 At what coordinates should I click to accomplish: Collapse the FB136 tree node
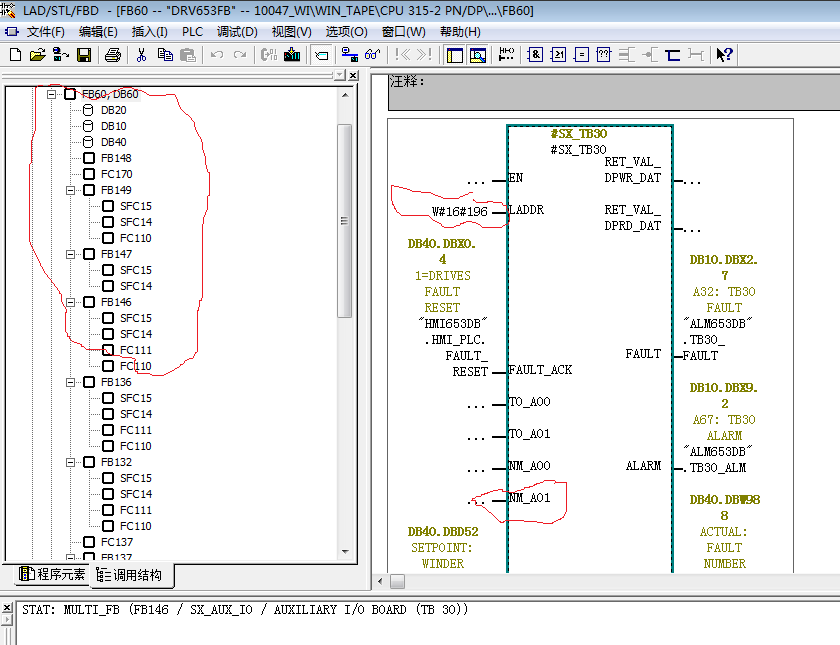coord(71,382)
